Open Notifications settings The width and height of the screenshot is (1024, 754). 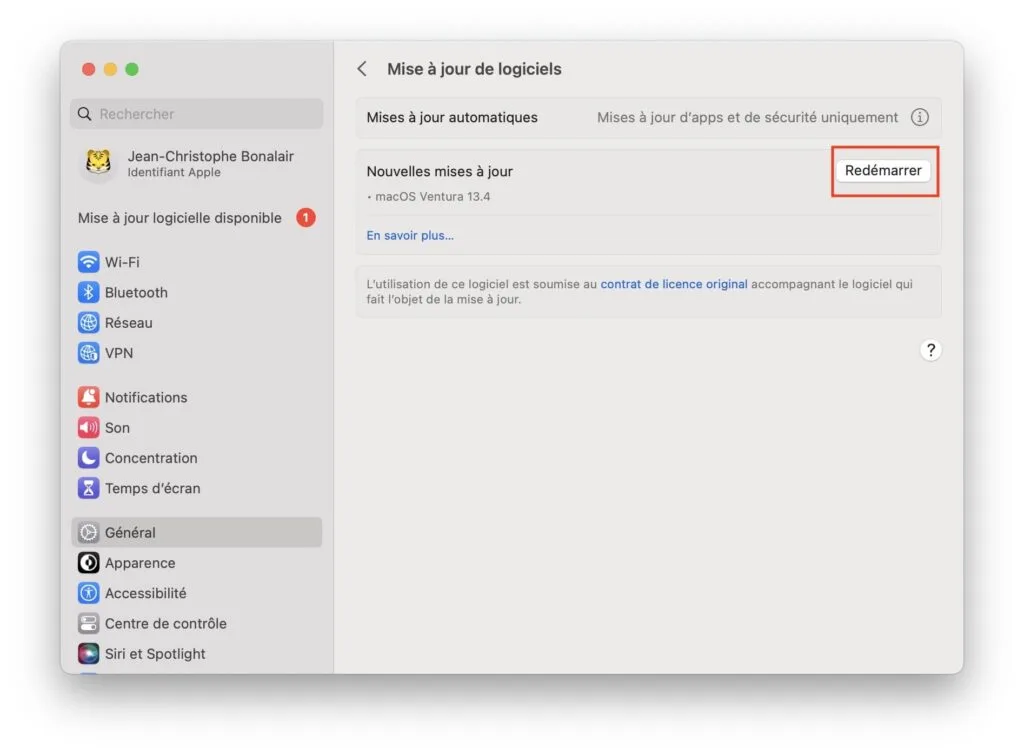pyautogui.click(x=89, y=397)
